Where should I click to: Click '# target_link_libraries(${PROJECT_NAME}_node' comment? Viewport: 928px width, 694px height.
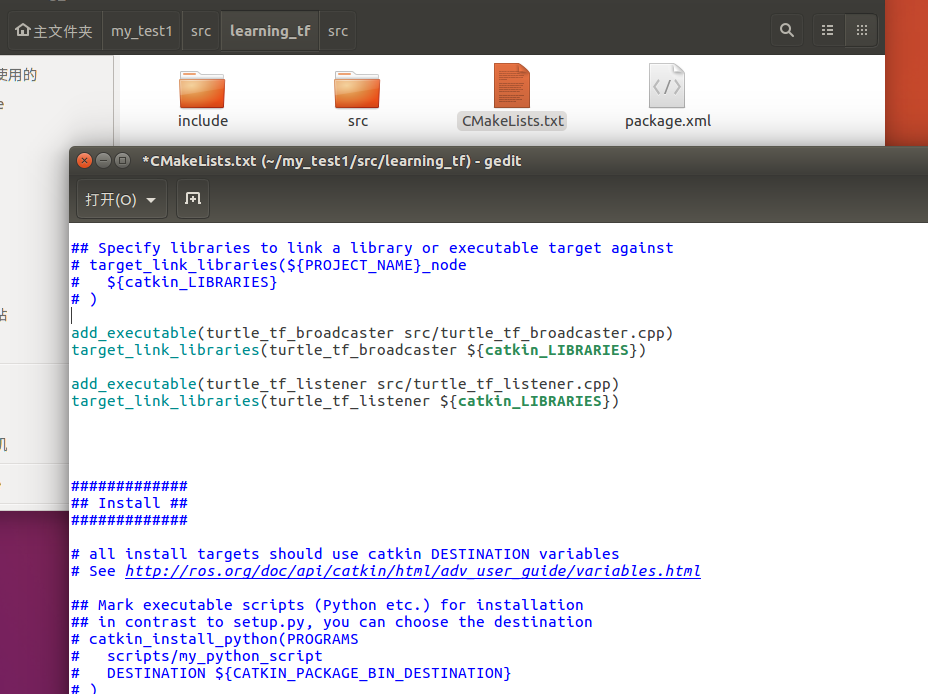coord(269,265)
